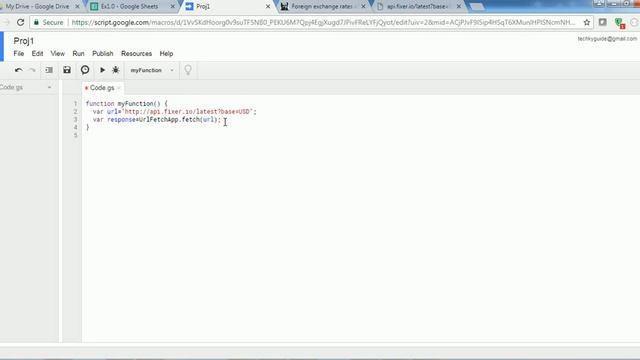
Task: Open the Run menu
Action: pos(78,53)
